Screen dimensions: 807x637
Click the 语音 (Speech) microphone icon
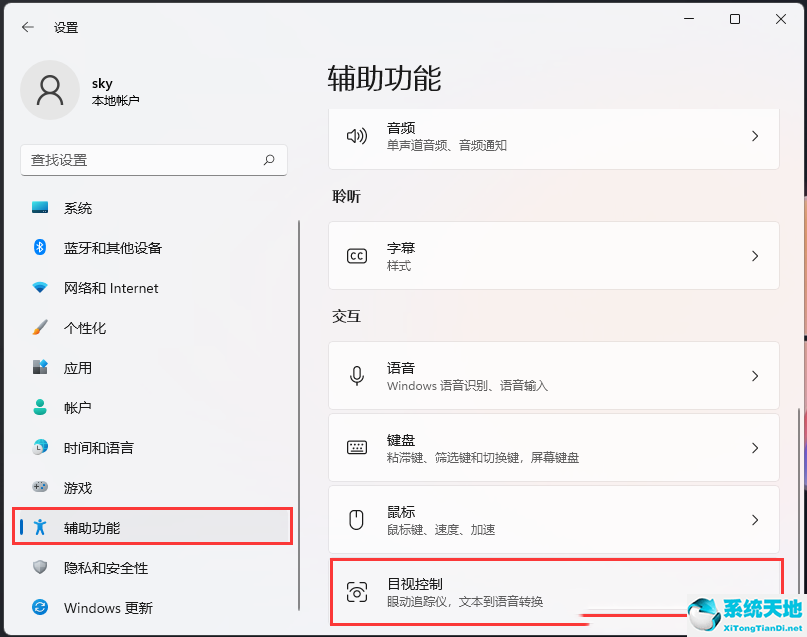356,375
